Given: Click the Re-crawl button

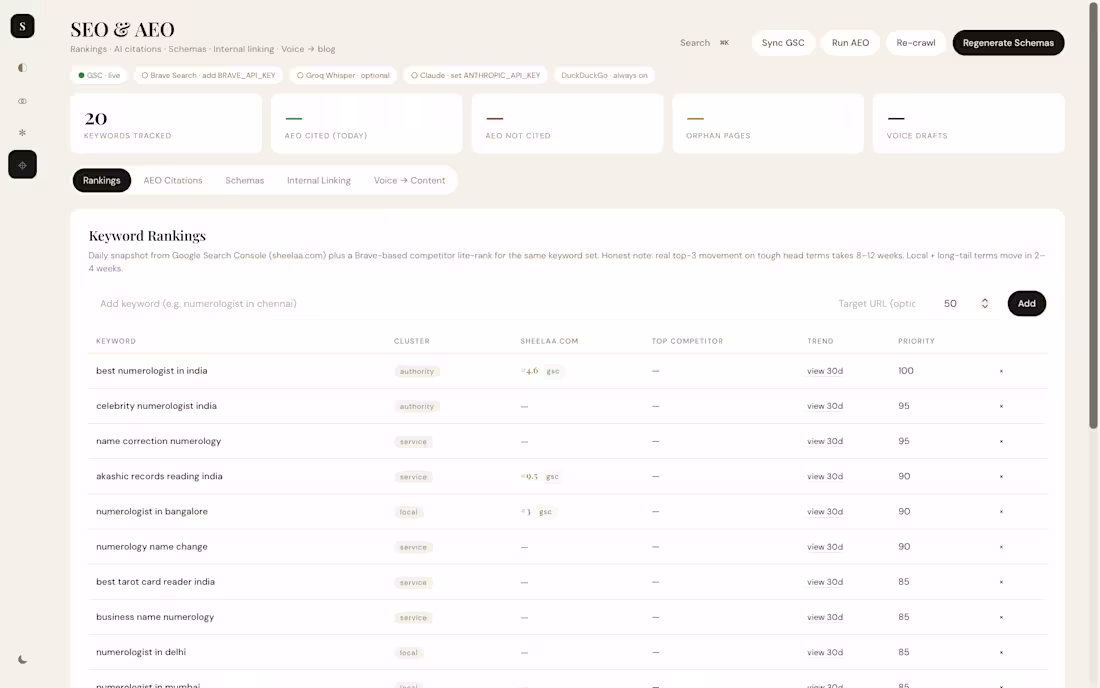Looking at the screenshot, I should point(915,43).
